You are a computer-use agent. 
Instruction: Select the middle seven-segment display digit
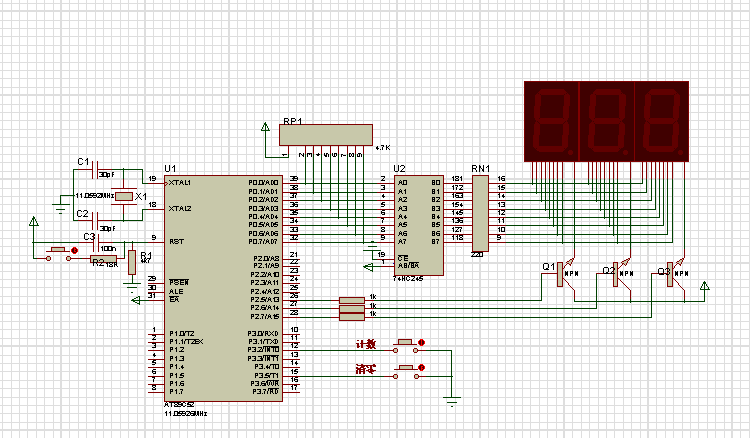point(607,121)
